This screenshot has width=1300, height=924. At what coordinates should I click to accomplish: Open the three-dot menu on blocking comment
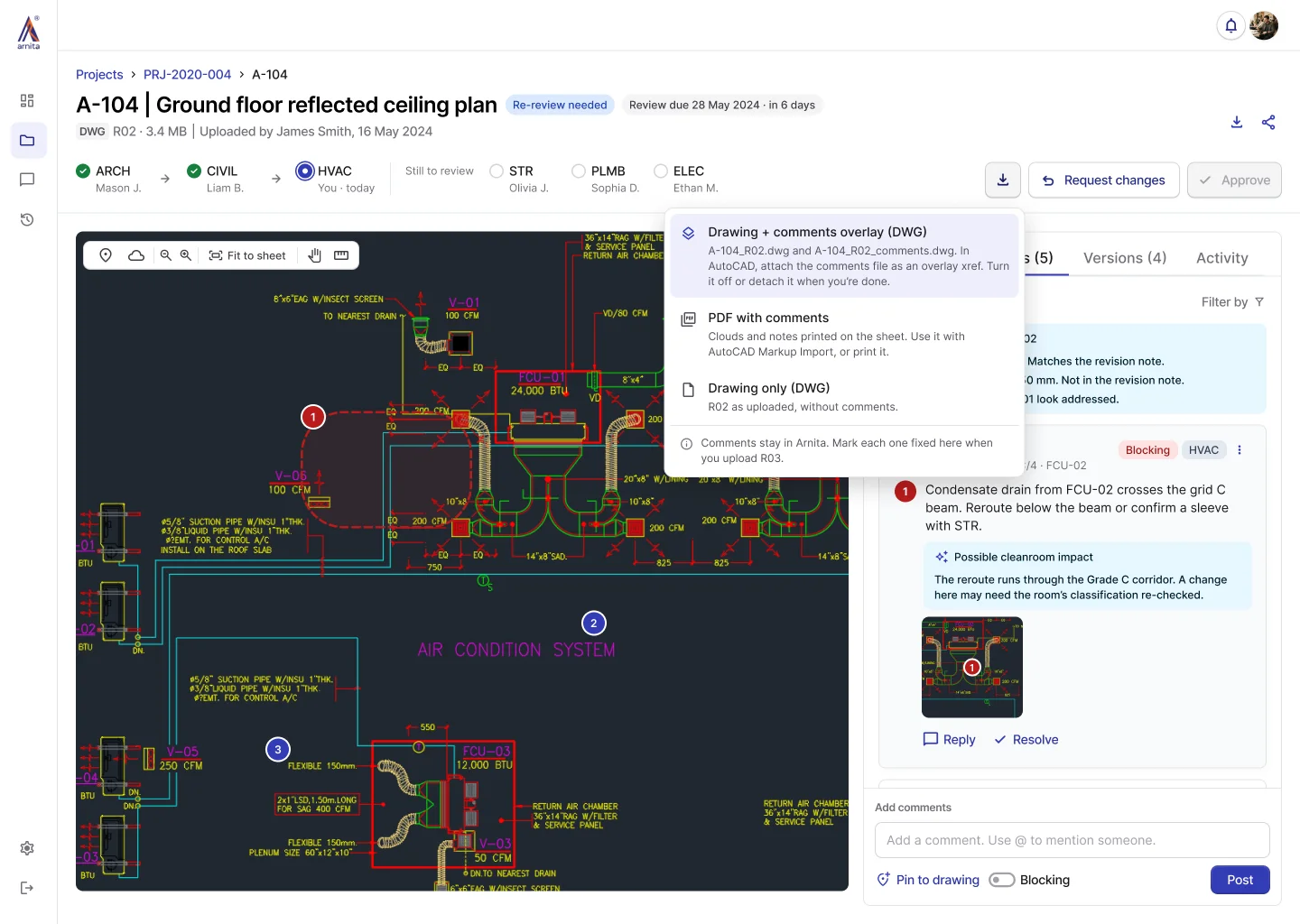click(1240, 449)
